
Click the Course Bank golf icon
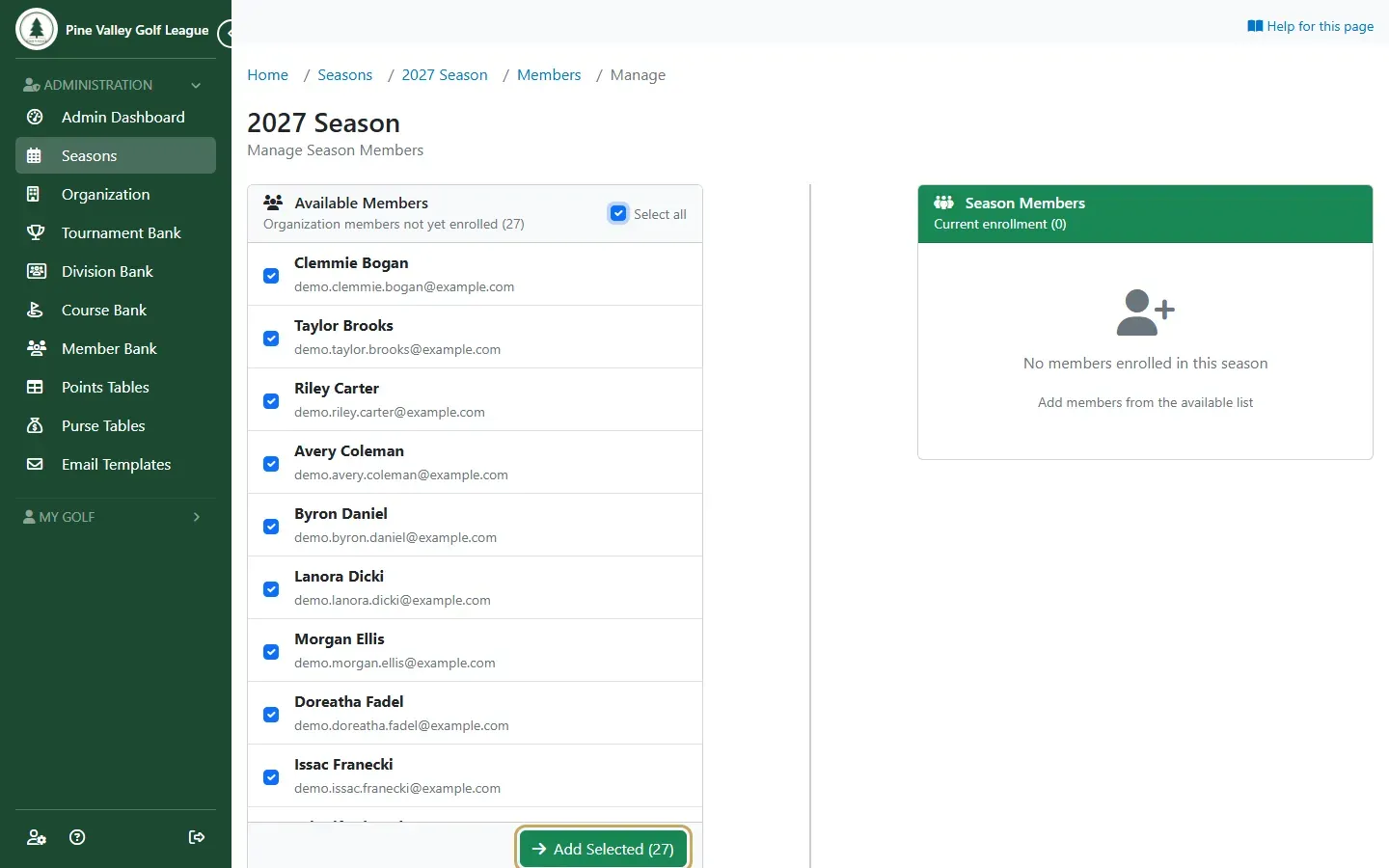(x=35, y=310)
